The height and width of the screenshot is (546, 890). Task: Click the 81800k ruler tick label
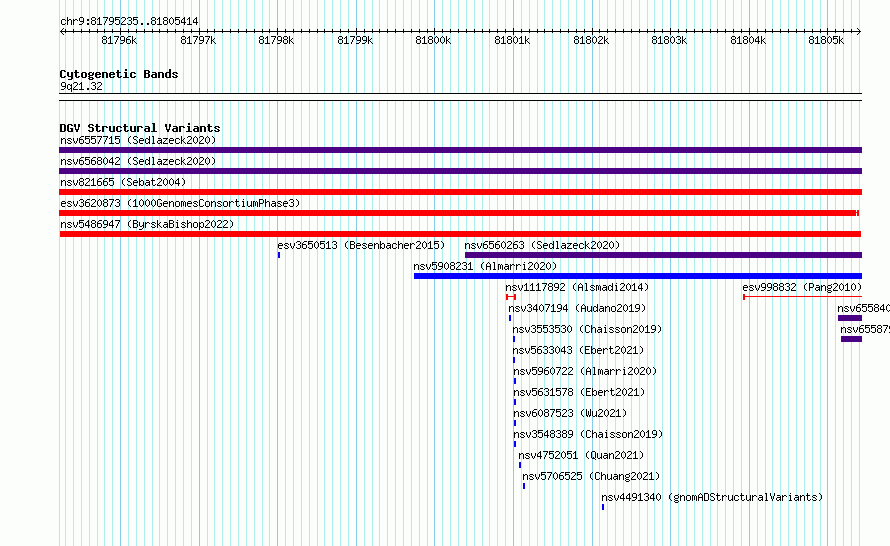pyautogui.click(x=433, y=40)
